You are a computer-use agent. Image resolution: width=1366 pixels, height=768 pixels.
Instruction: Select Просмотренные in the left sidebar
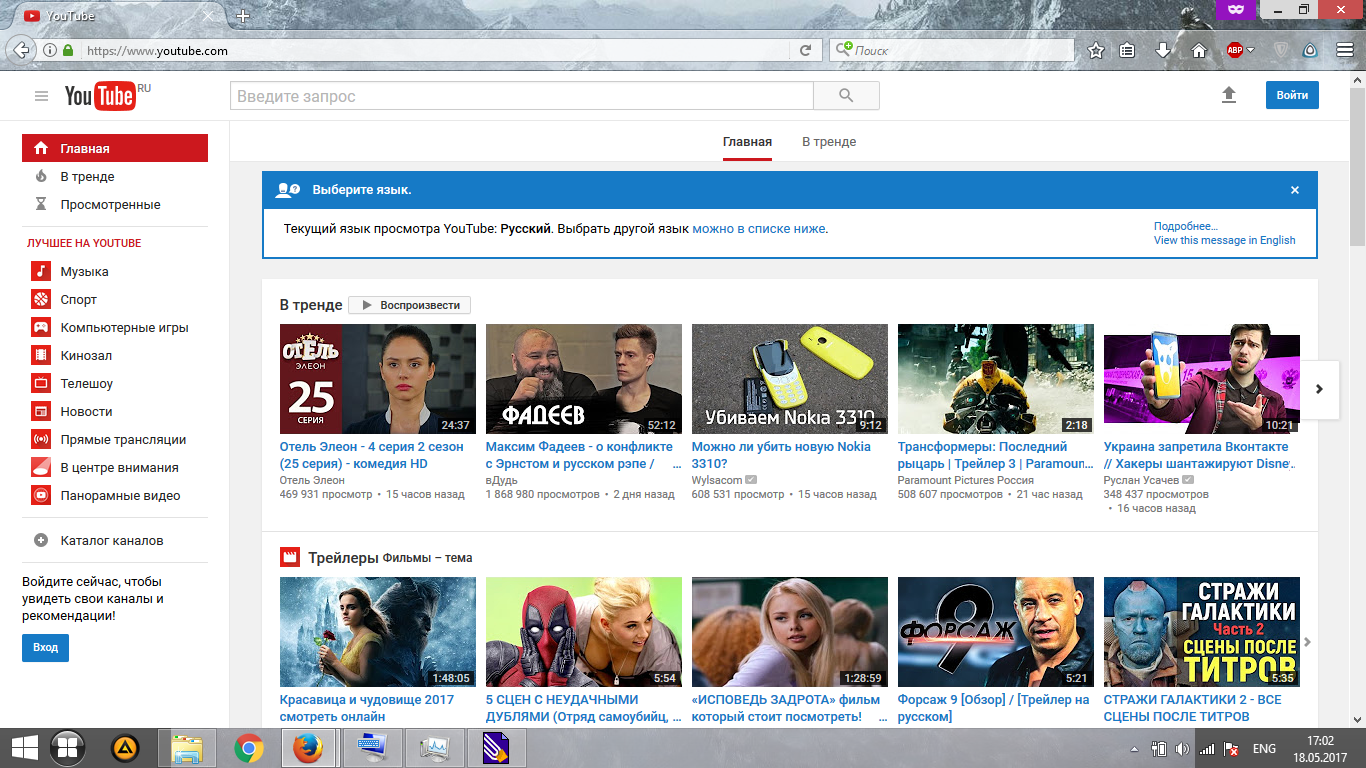pyautogui.click(x=110, y=205)
